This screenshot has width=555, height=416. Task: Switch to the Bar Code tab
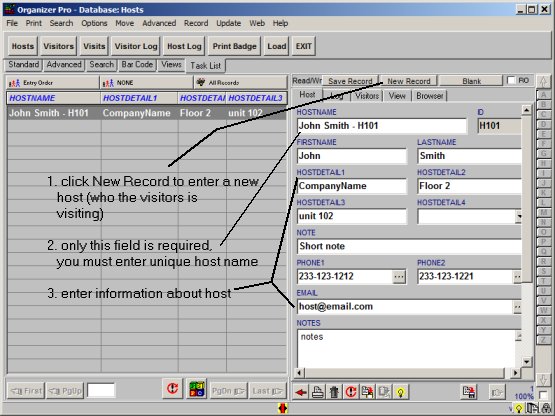(137, 64)
